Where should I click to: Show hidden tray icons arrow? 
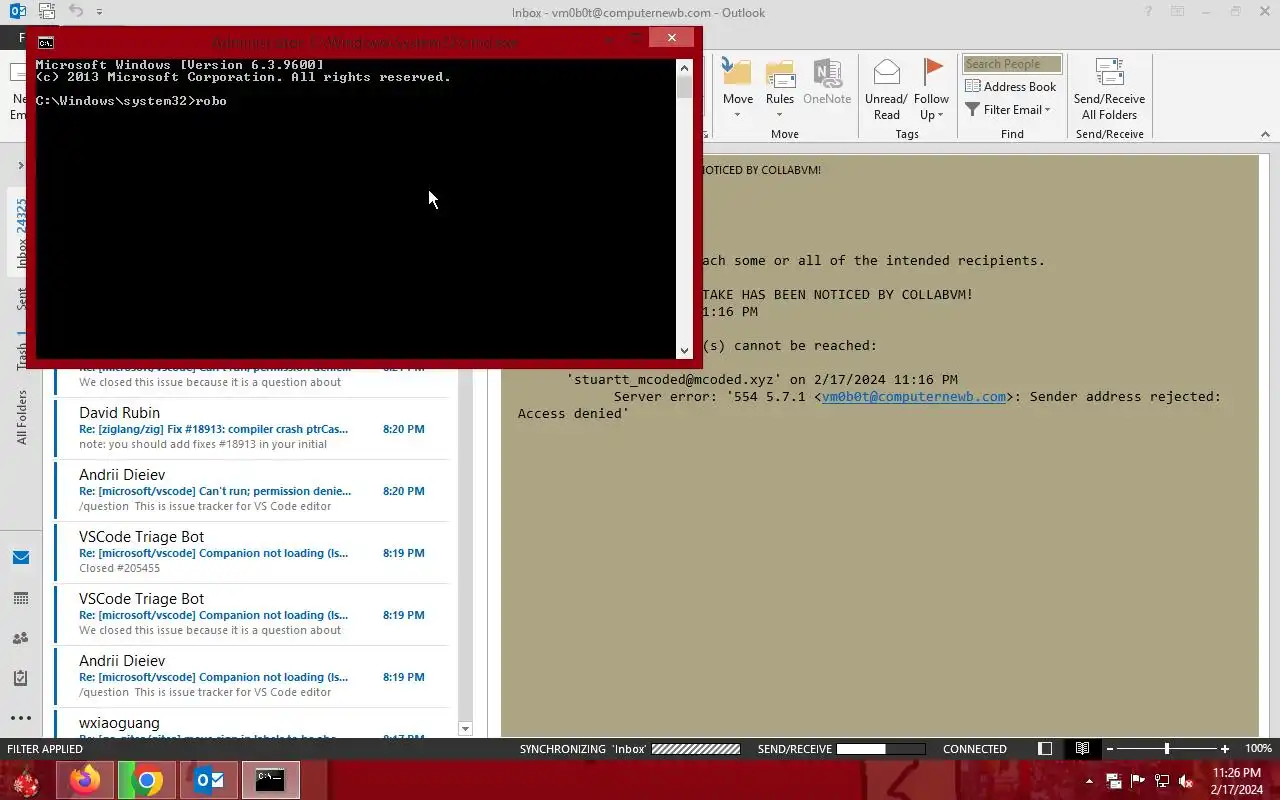[x=1089, y=781]
